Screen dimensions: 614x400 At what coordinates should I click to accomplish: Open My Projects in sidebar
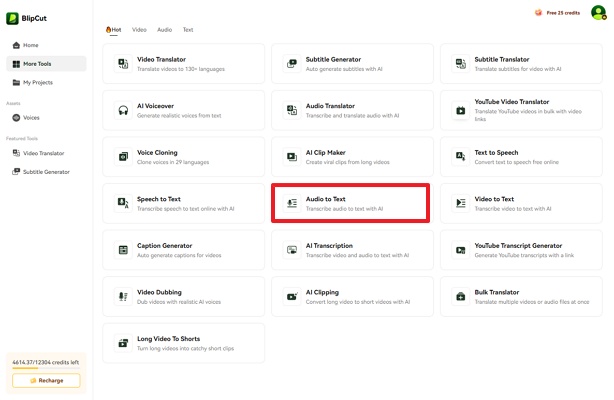point(39,82)
